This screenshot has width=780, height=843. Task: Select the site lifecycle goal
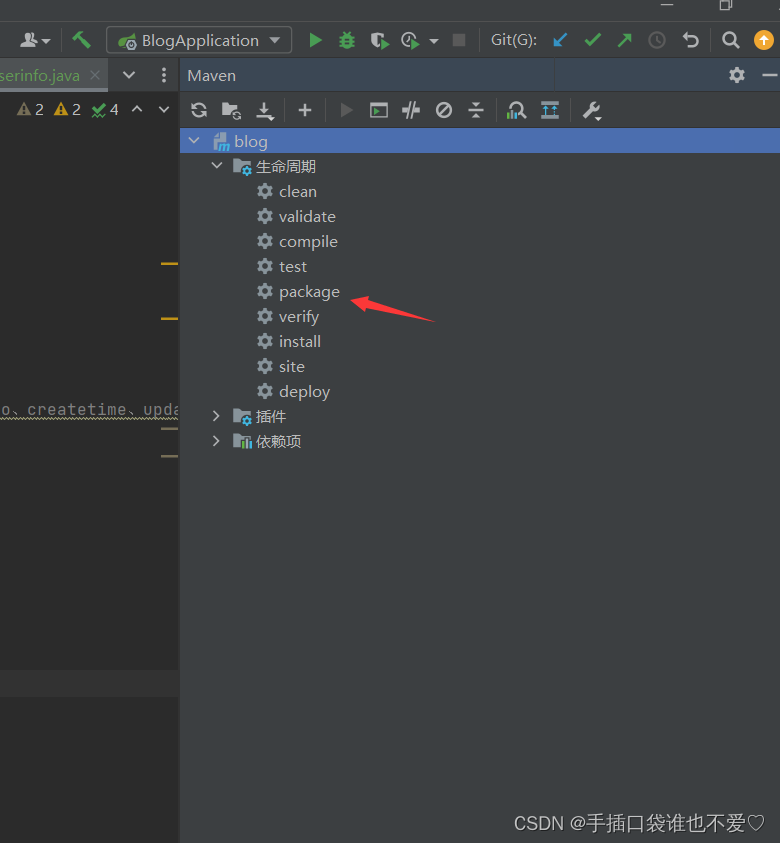(x=292, y=367)
